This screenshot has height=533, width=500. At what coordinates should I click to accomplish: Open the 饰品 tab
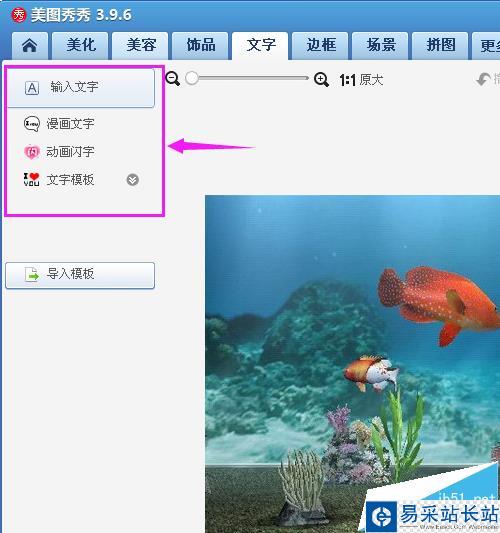coord(200,46)
